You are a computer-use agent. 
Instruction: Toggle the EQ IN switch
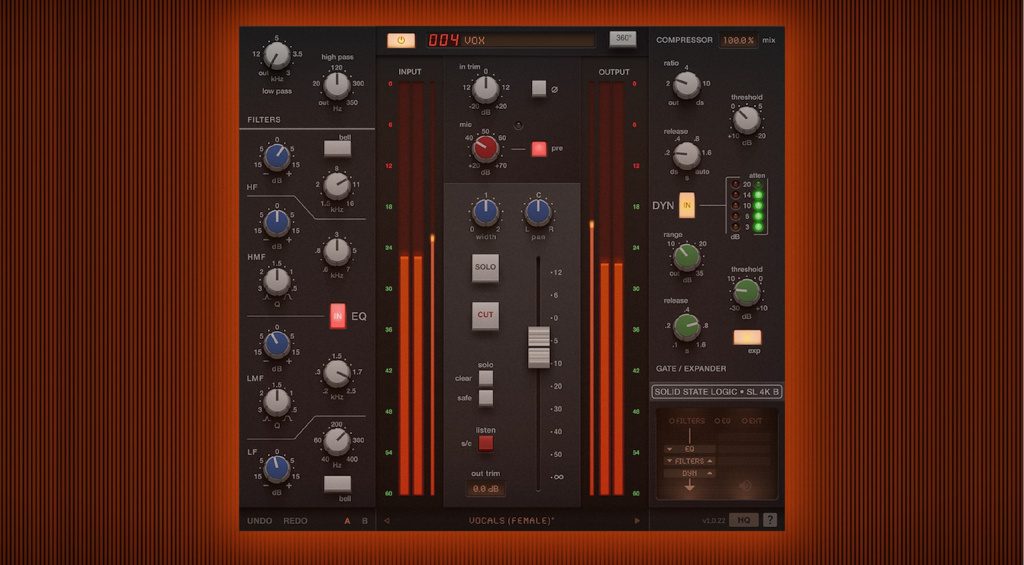[338, 316]
